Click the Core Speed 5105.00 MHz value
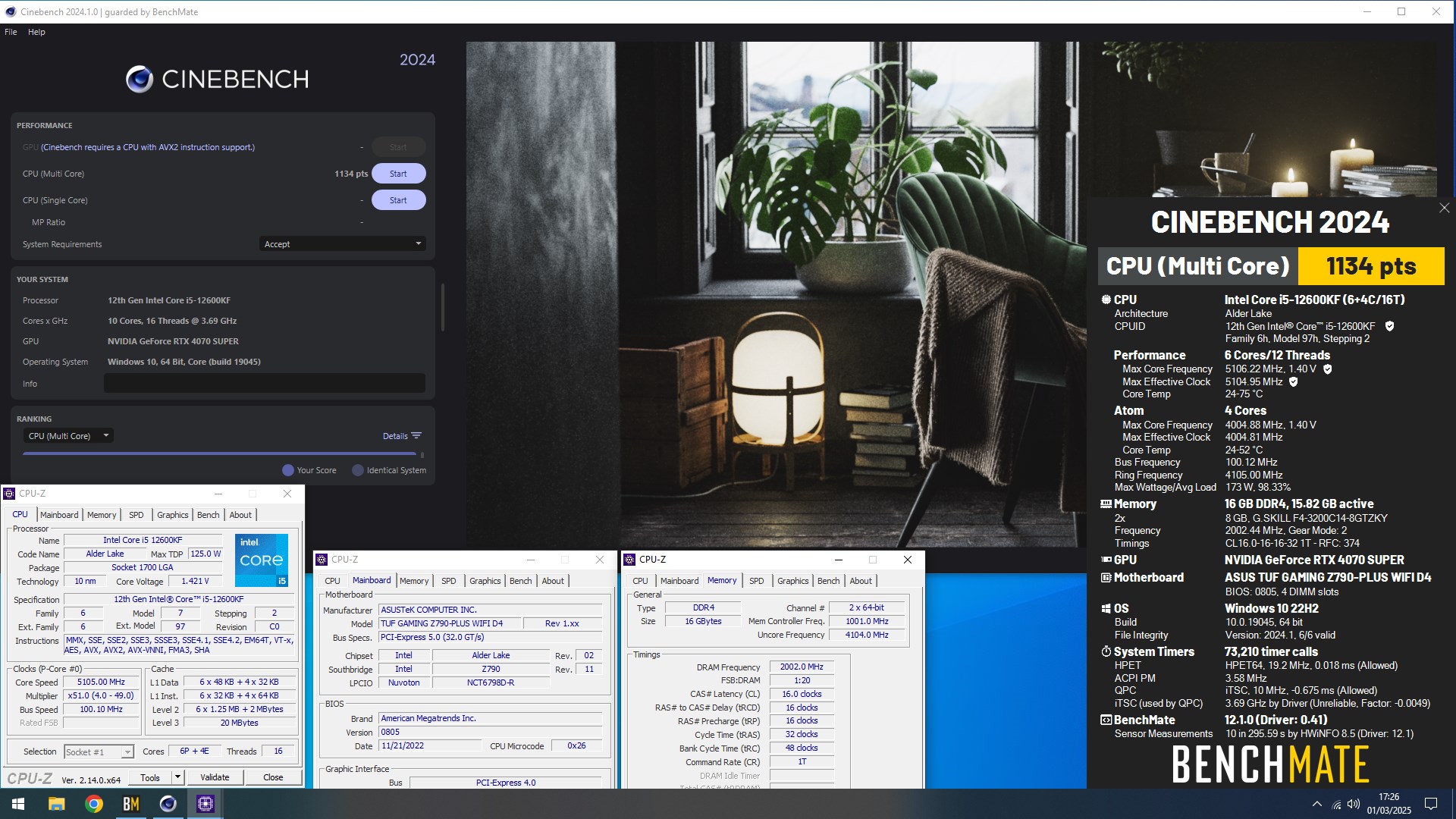The width and height of the screenshot is (1456, 819). point(101,682)
